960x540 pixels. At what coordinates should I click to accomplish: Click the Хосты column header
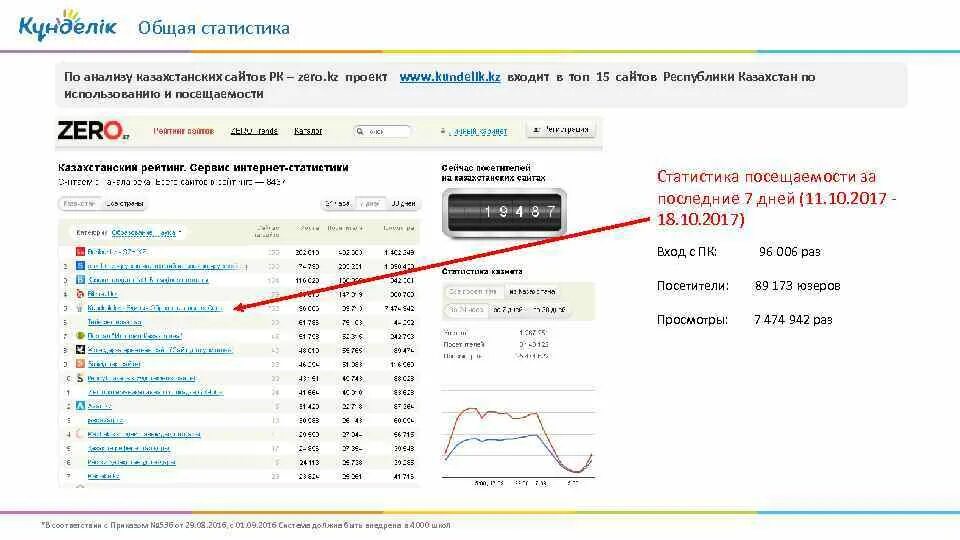tap(308, 228)
